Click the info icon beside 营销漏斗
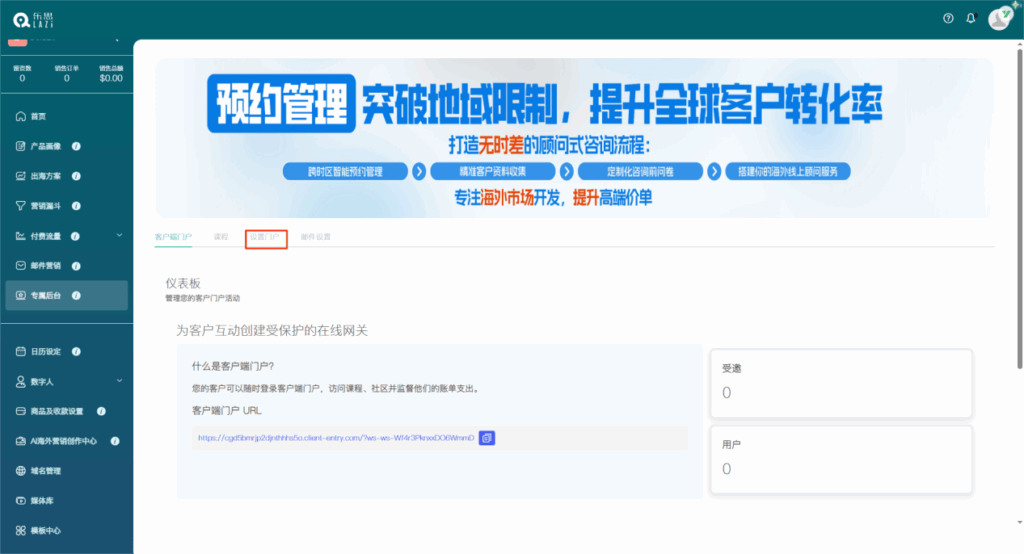The height and width of the screenshot is (554, 1024). click(x=76, y=206)
